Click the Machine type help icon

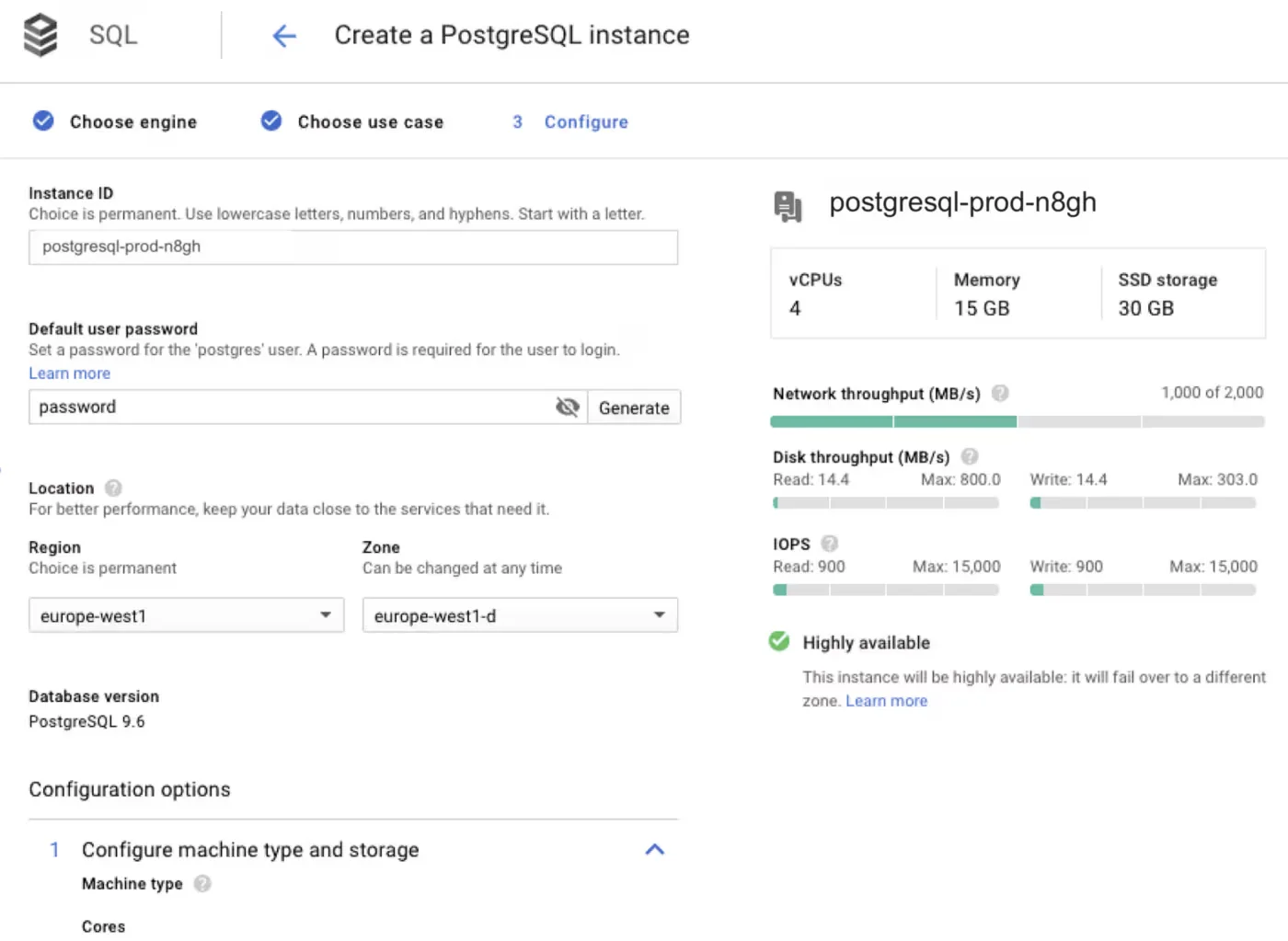click(202, 884)
